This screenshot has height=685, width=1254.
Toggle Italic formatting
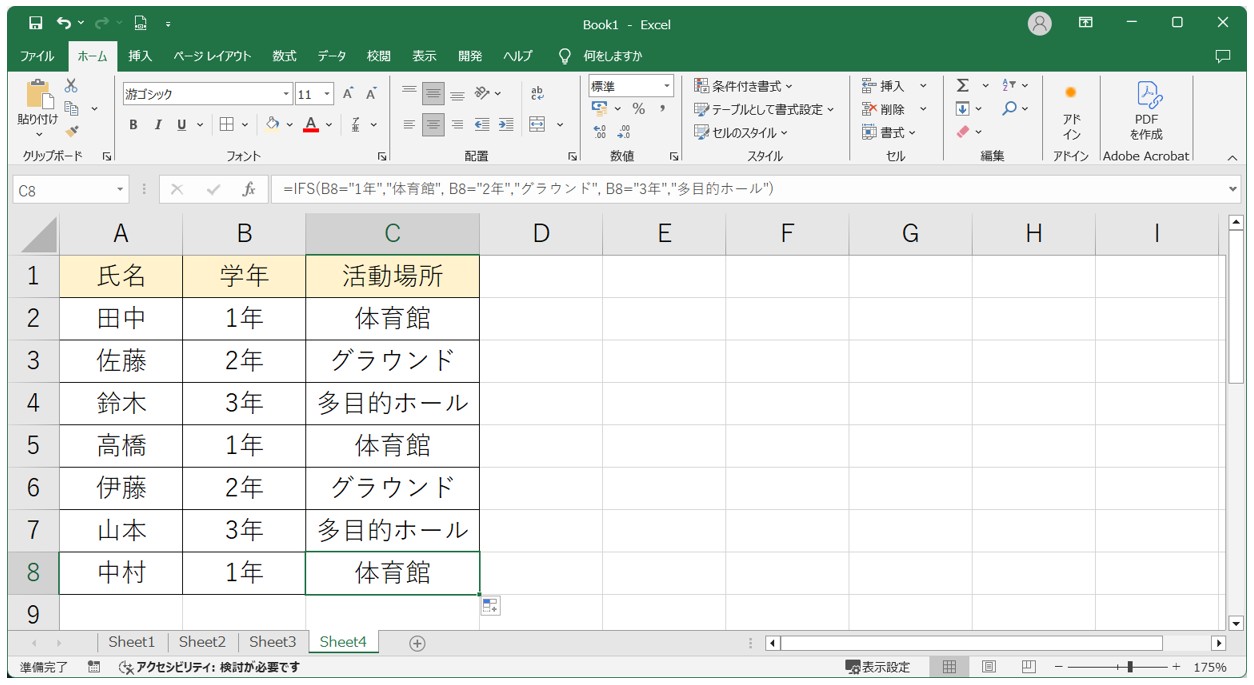(x=157, y=124)
